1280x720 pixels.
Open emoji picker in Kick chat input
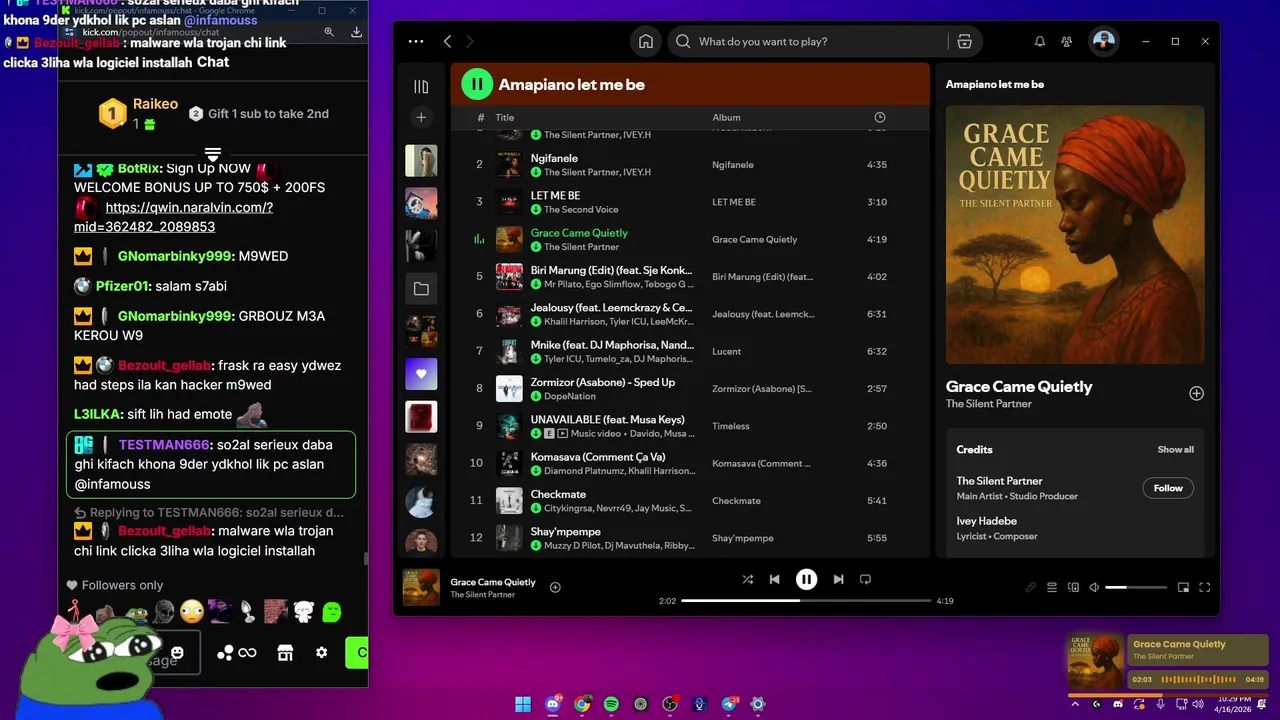tap(177, 653)
